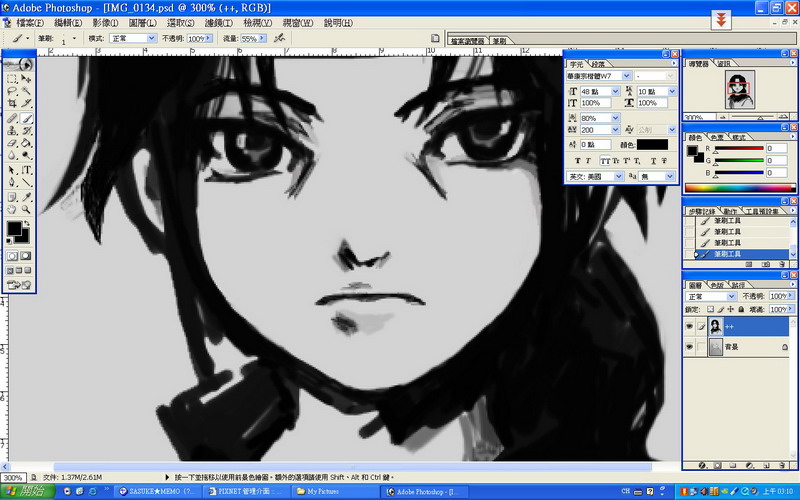Select the Healing Brush tool
The image size is (800, 500).
pyautogui.click(x=12, y=118)
